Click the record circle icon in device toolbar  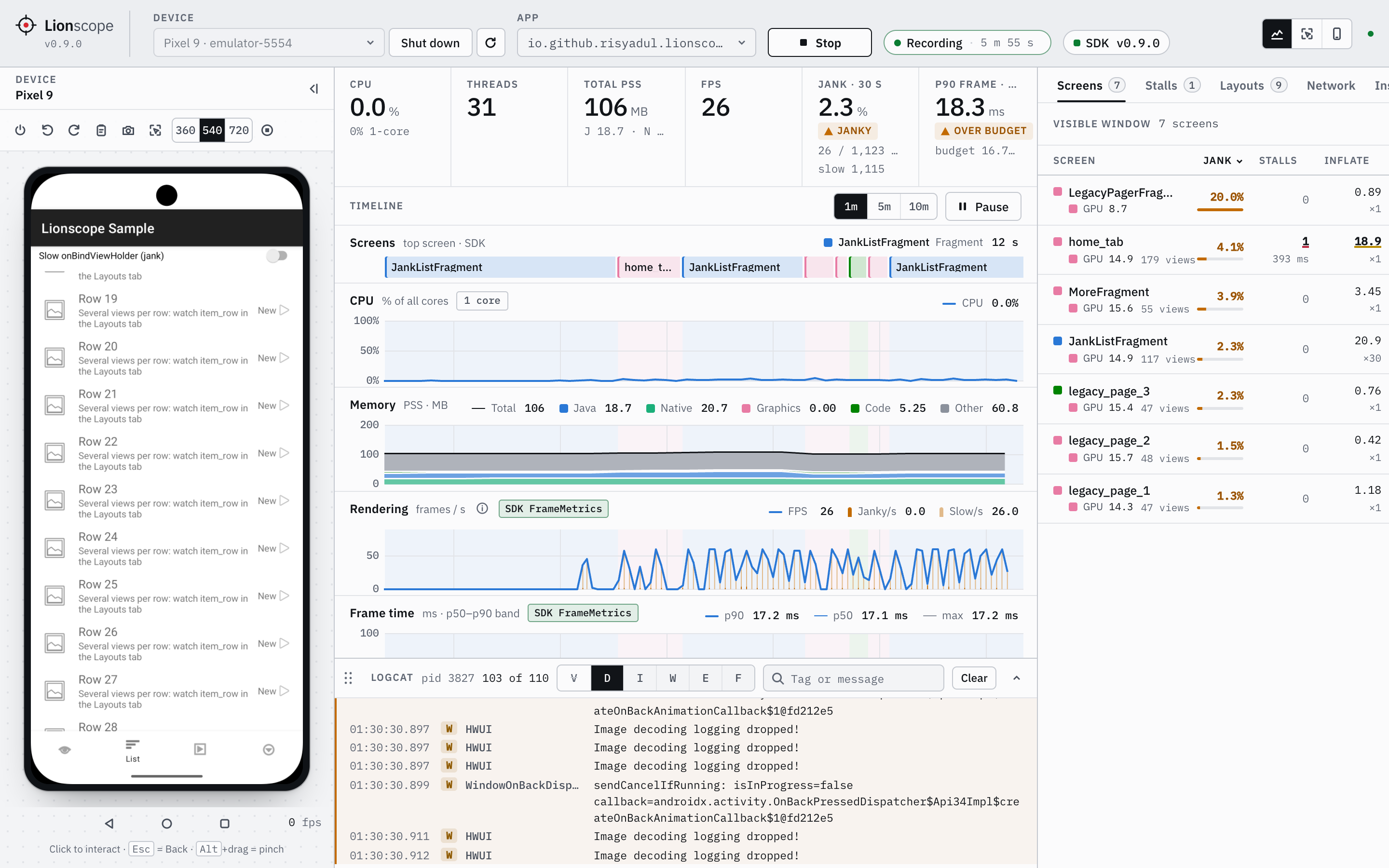(267, 130)
